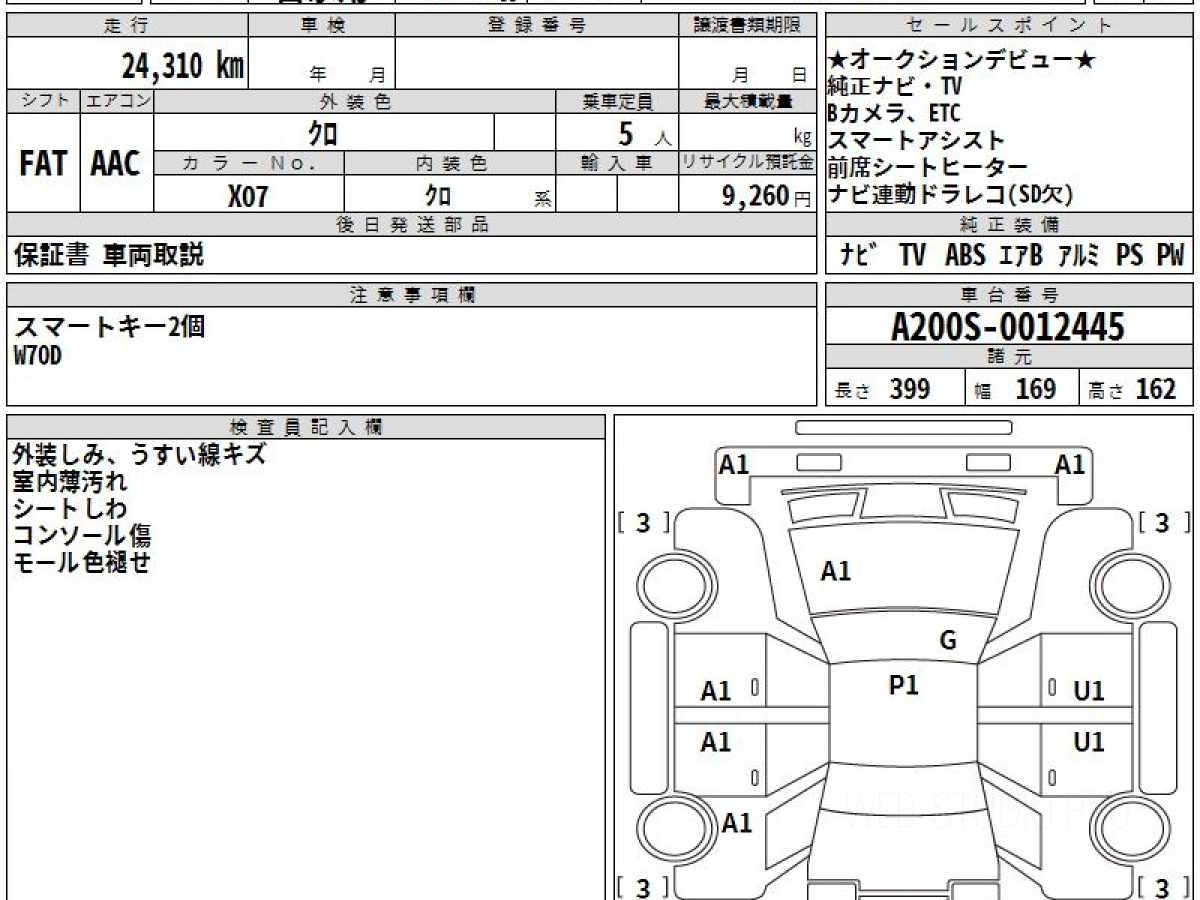Click the AAC air conditioner value
This screenshot has height=900, width=1200.
click(x=116, y=164)
